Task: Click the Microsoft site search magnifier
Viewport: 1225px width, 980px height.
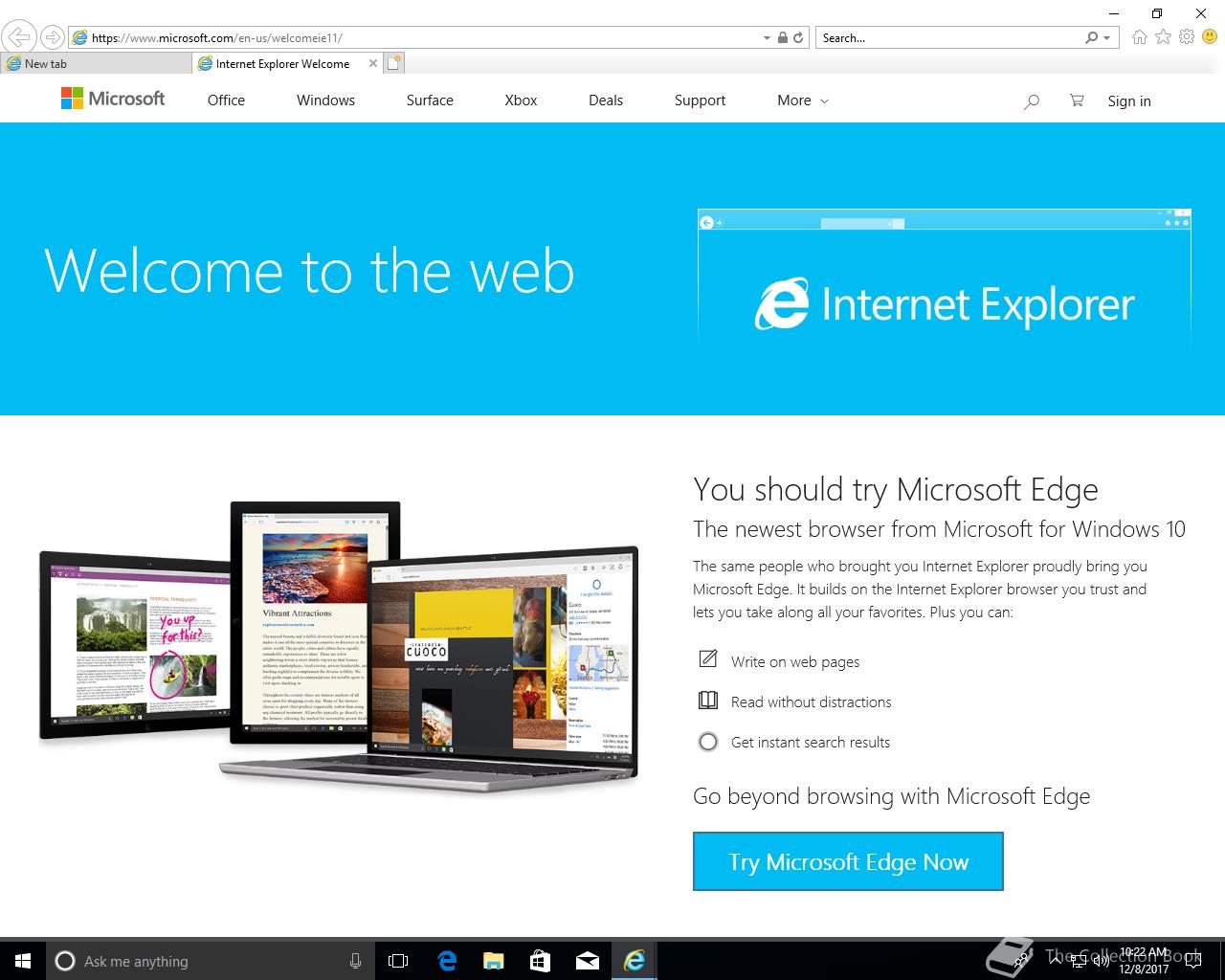Action: tap(1031, 101)
